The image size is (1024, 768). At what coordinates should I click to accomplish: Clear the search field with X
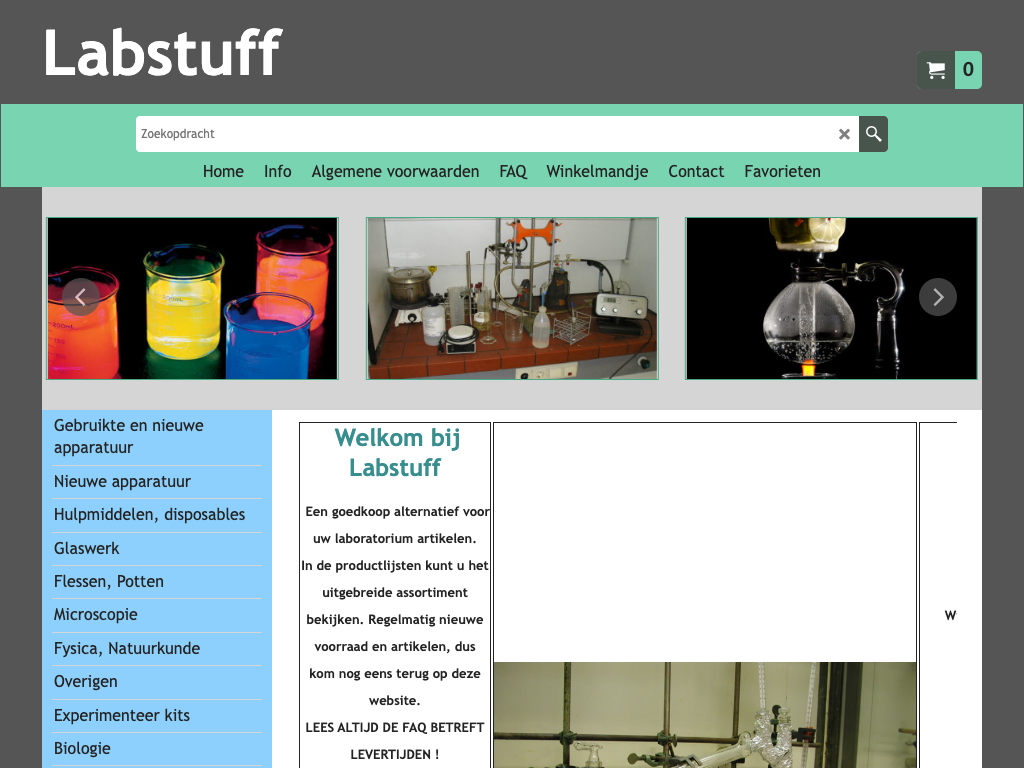(x=844, y=134)
